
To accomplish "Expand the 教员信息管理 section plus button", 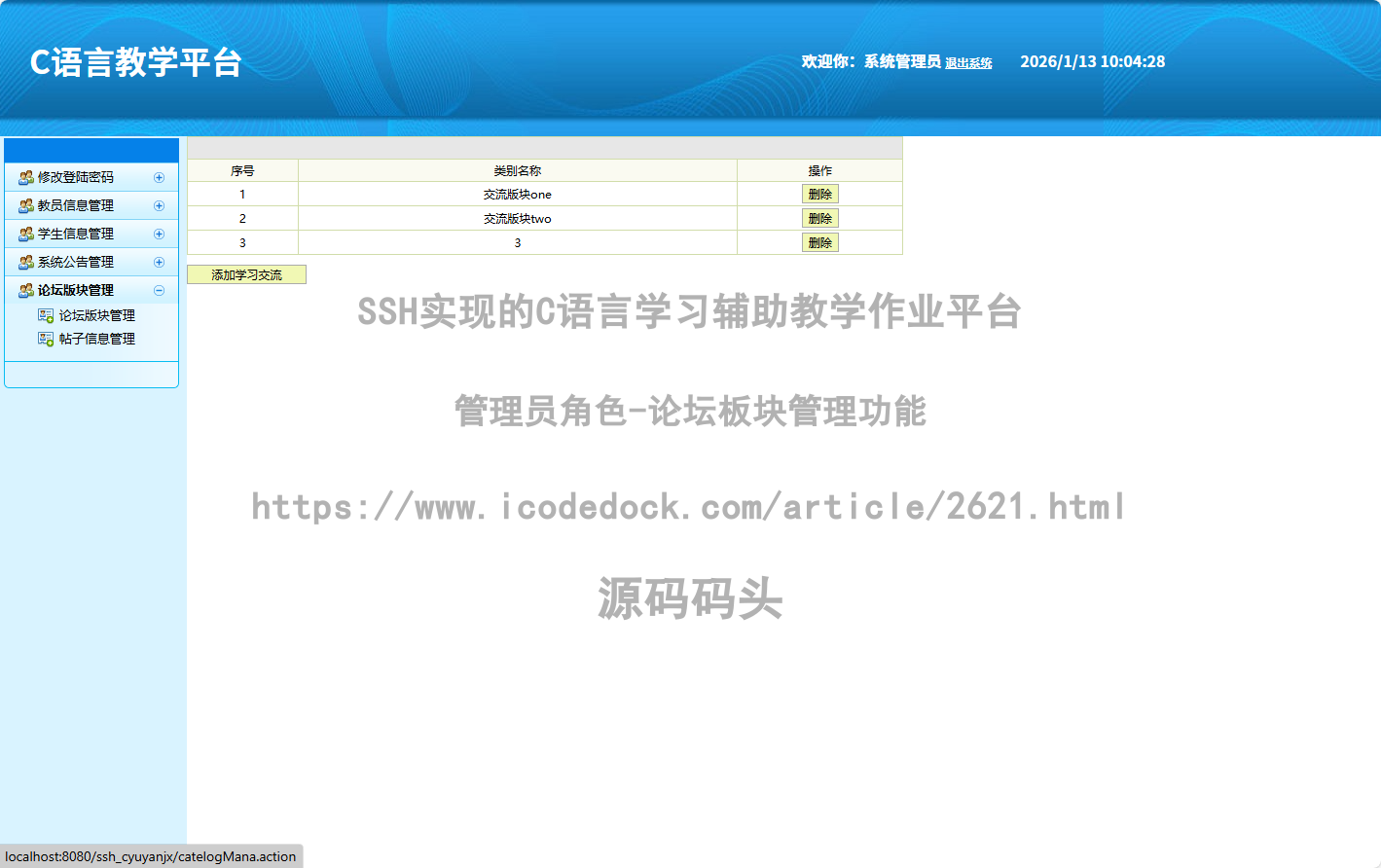I will [159, 206].
